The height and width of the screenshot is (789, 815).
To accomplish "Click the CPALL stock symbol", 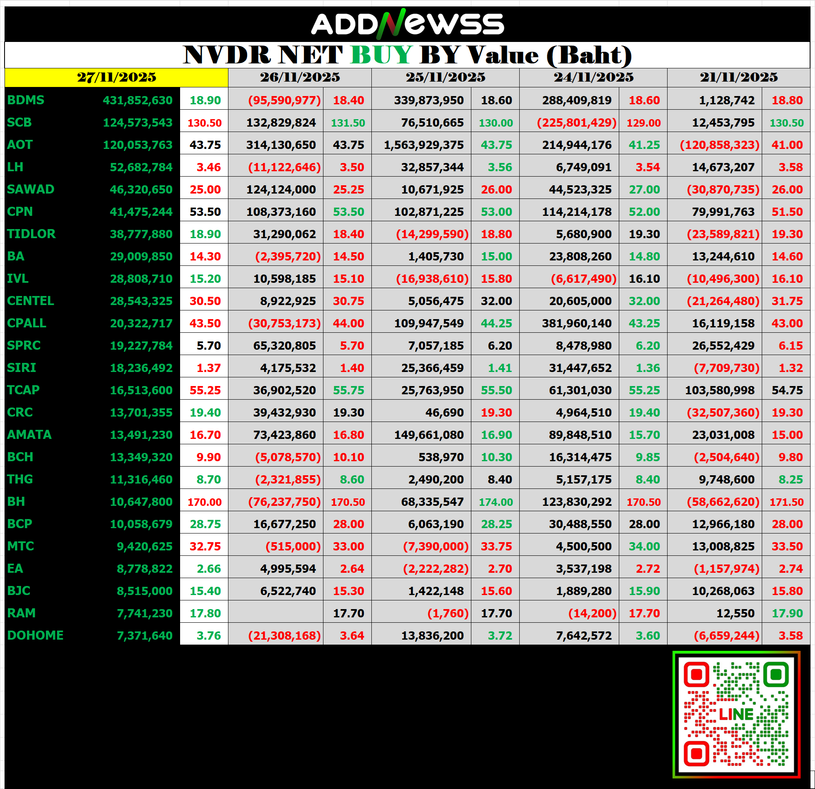I will tap(27, 323).
